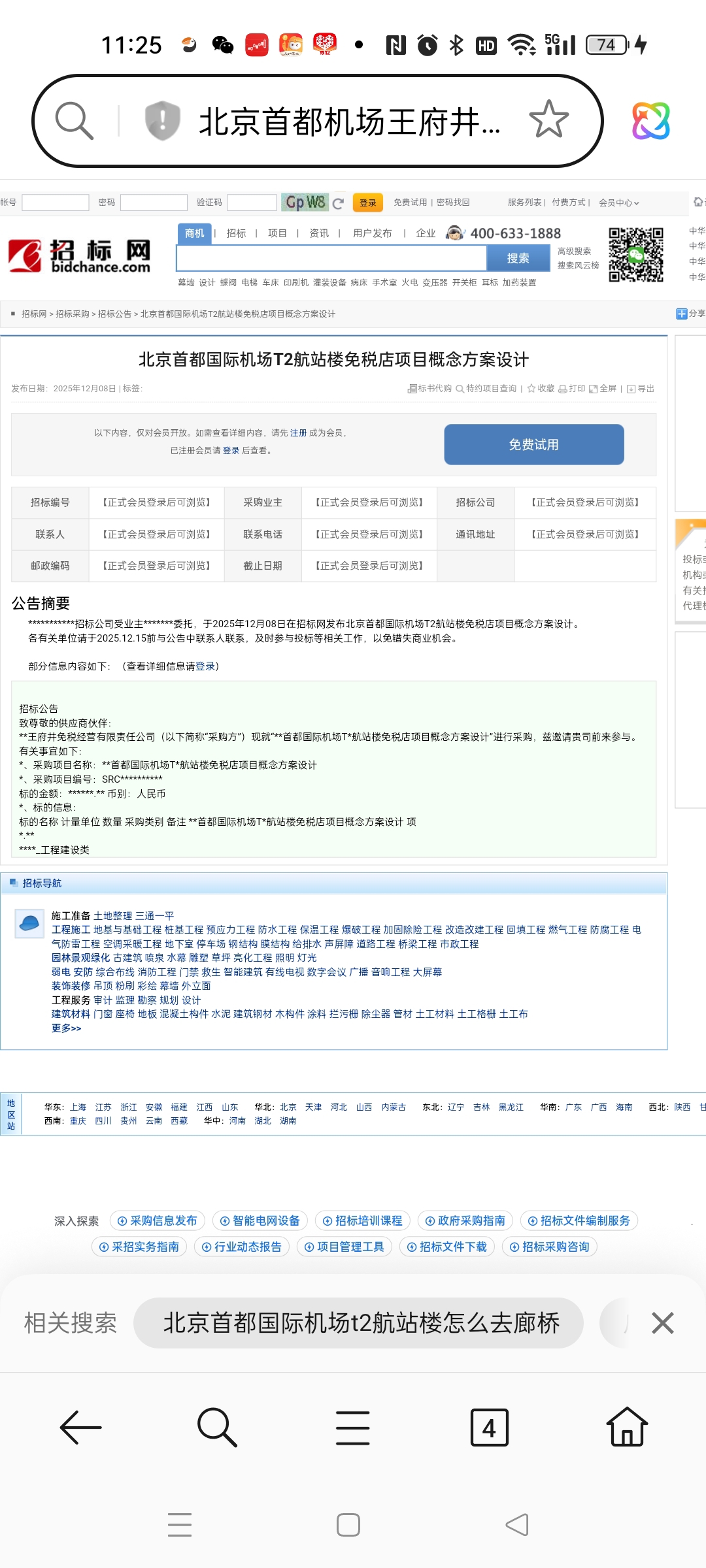Click the 招标导航 hard hat icon
The width and height of the screenshot is (706, 1568).
(29, 923)
